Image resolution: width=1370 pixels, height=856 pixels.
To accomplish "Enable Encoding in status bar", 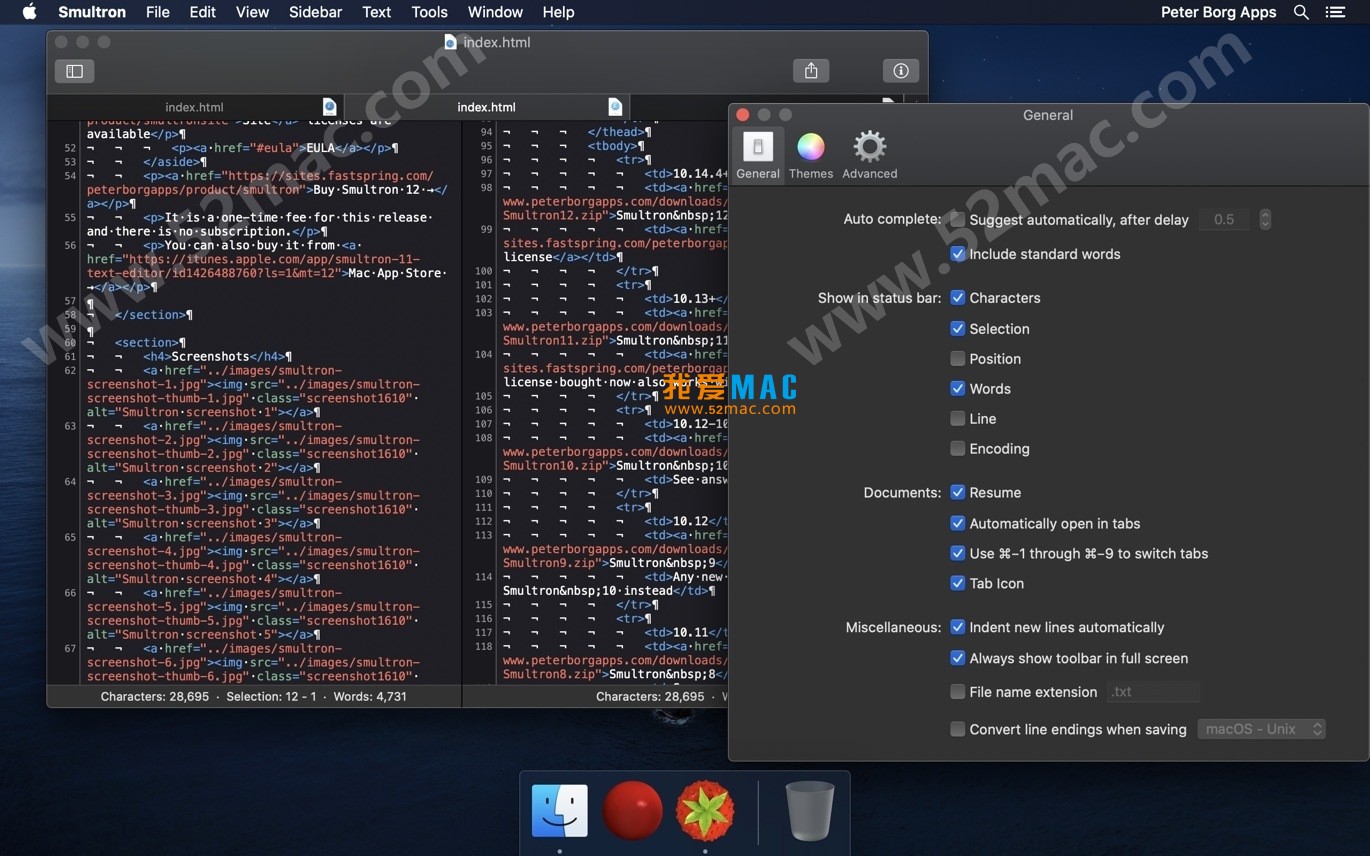I will 957,449.
